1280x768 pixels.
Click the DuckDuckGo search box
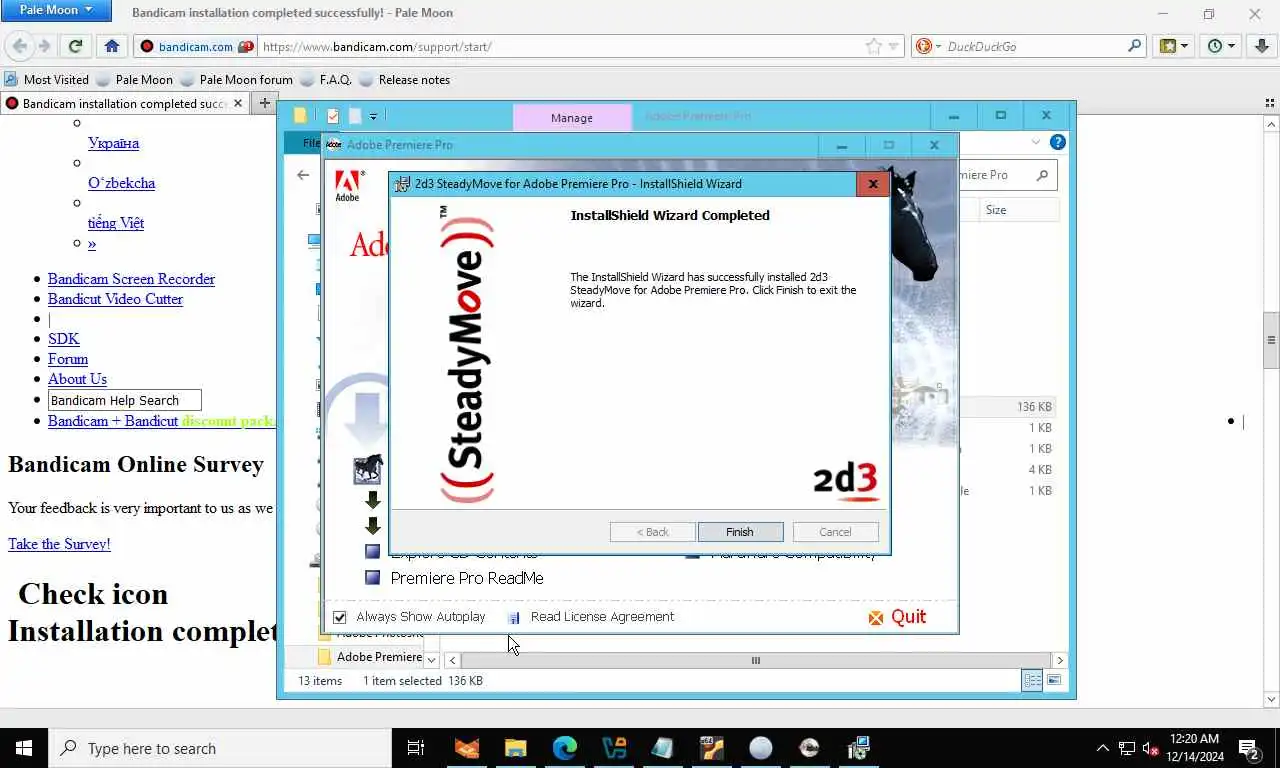point(1035,46)
